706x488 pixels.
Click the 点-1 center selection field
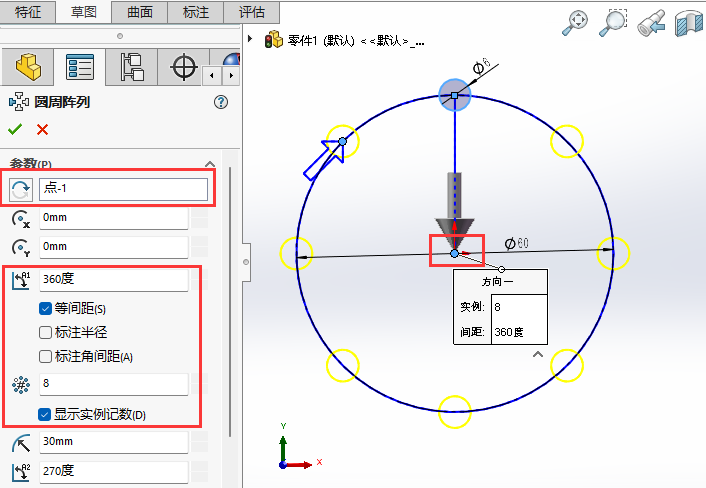click(x=123, y=189)
